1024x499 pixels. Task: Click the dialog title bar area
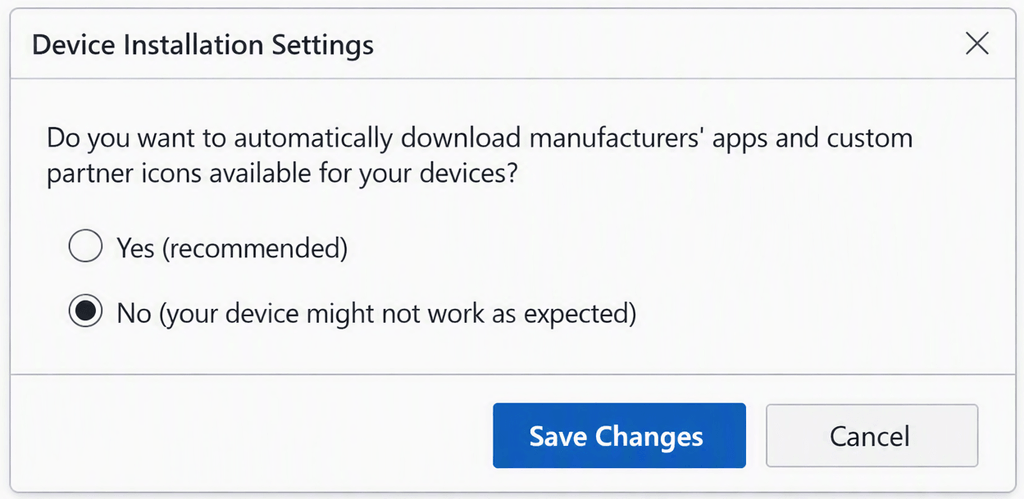coord(512,44)
